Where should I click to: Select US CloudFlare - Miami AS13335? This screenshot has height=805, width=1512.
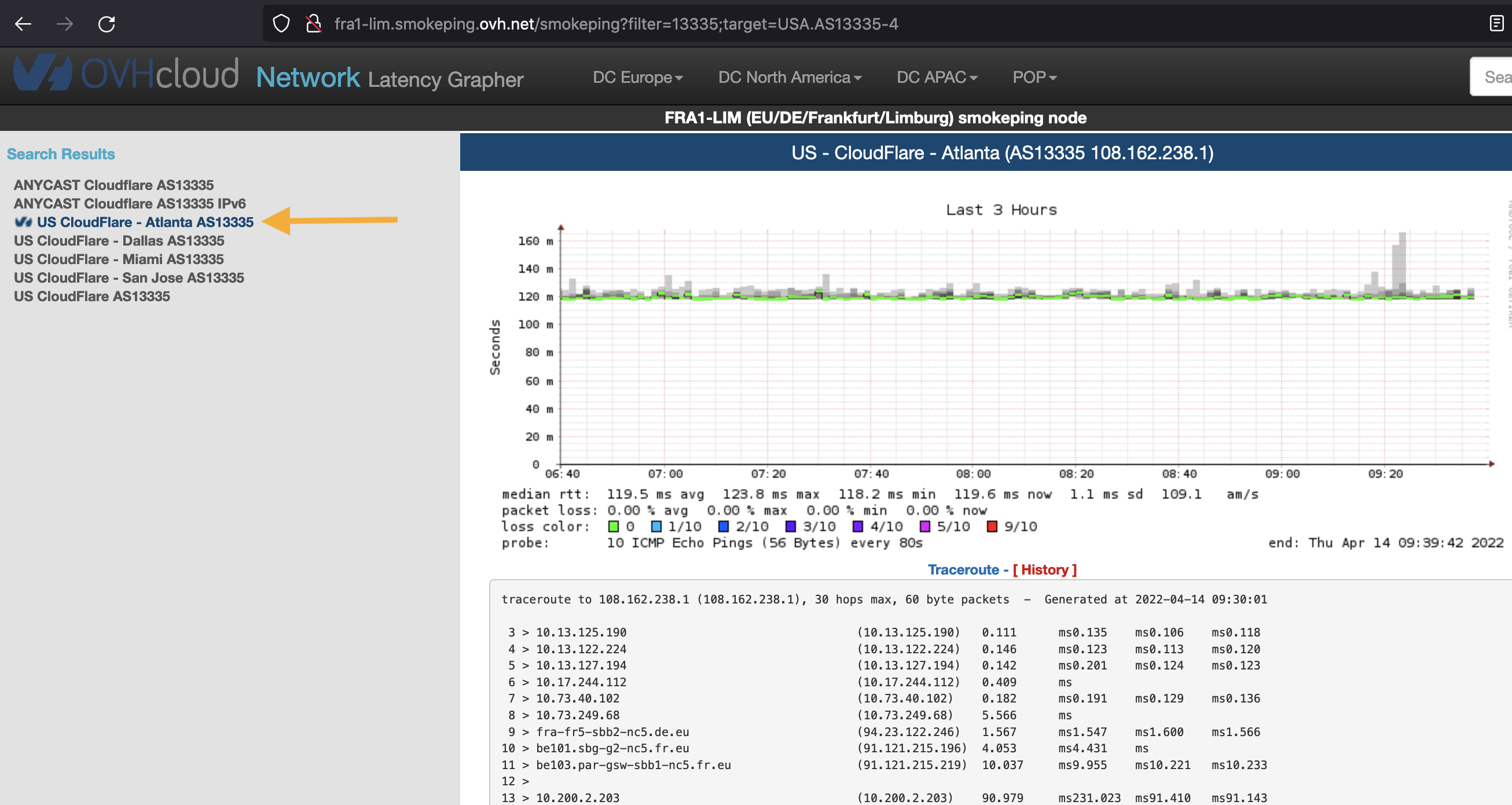(119, 259)
